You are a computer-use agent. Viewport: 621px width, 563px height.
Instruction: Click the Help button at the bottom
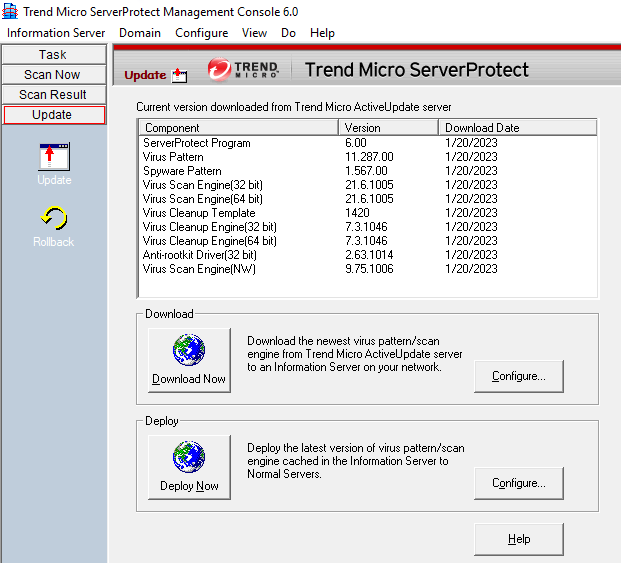coord(518,539)
